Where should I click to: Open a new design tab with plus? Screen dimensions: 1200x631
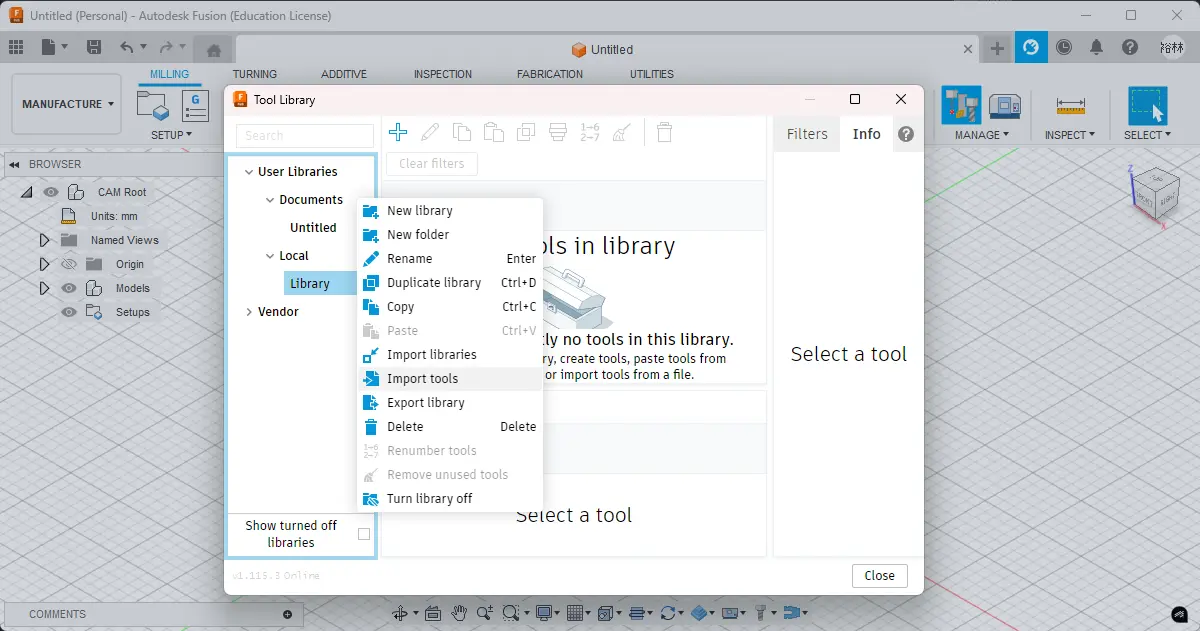pos(997,48)
